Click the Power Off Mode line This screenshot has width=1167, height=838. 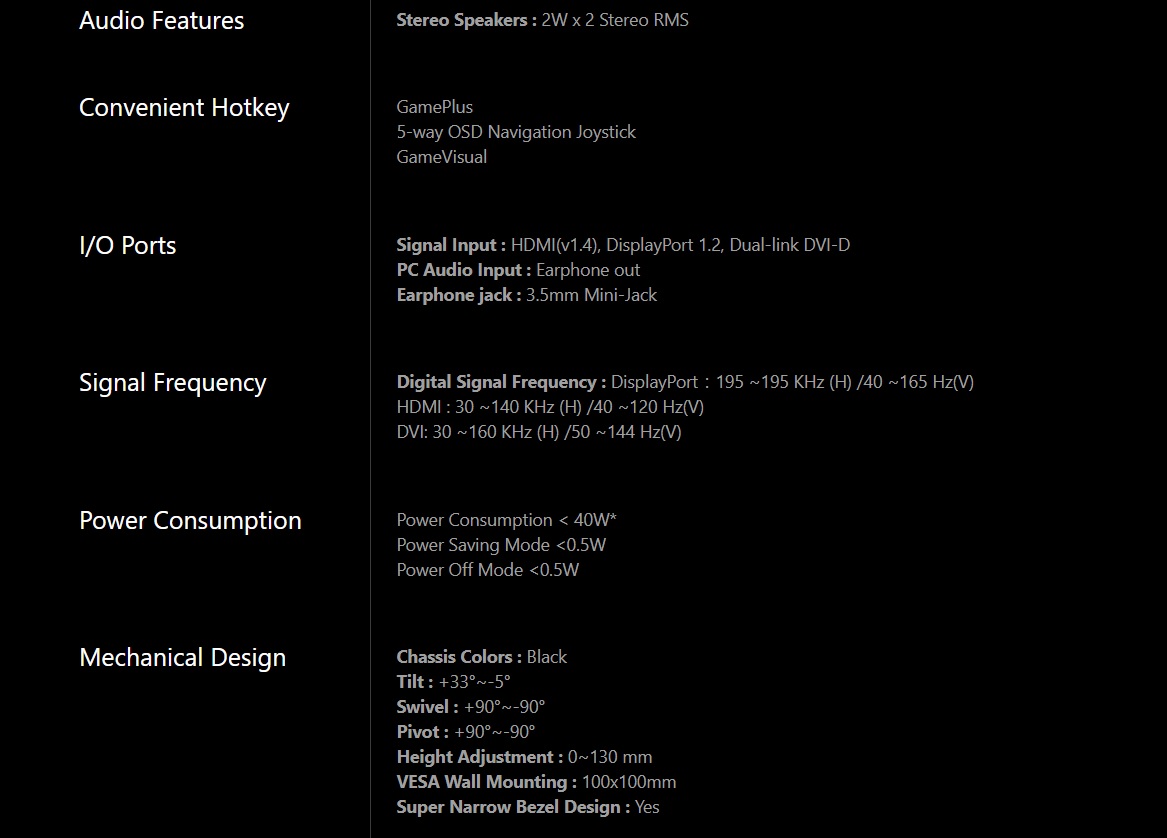tap(487, 570)
